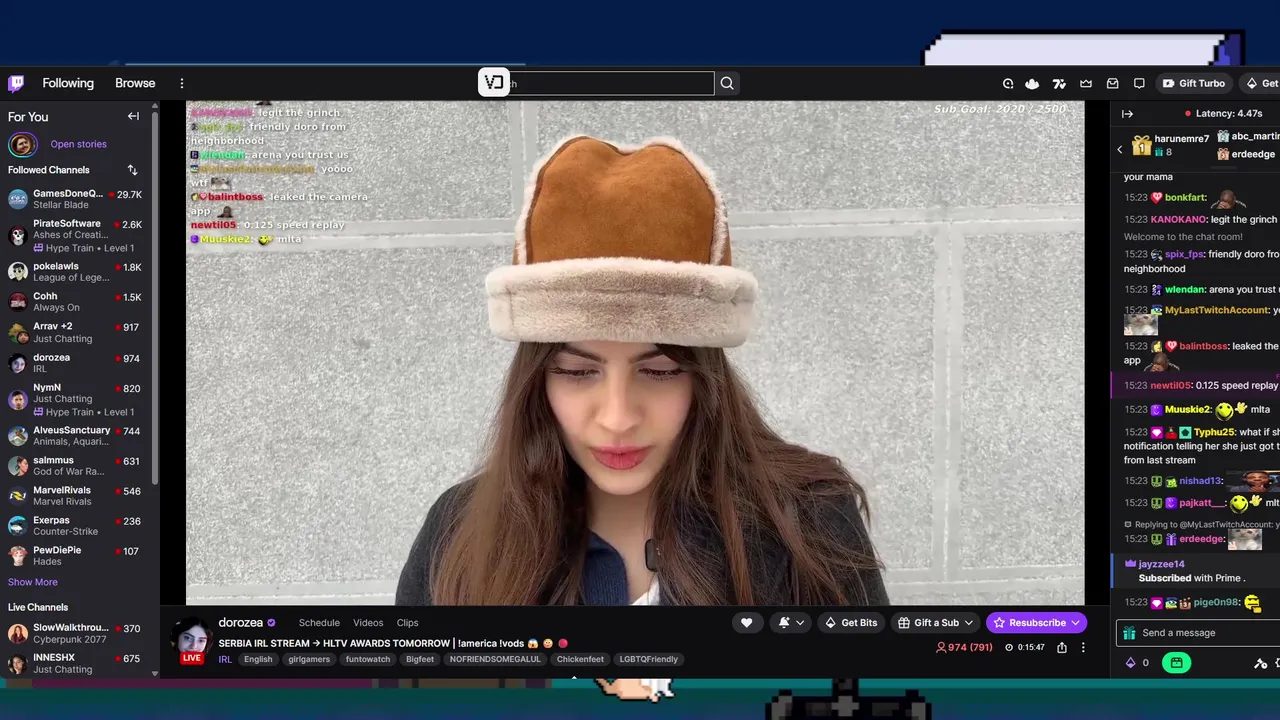
Task: Sort the Followed Channels list
Action: point(133,170)
